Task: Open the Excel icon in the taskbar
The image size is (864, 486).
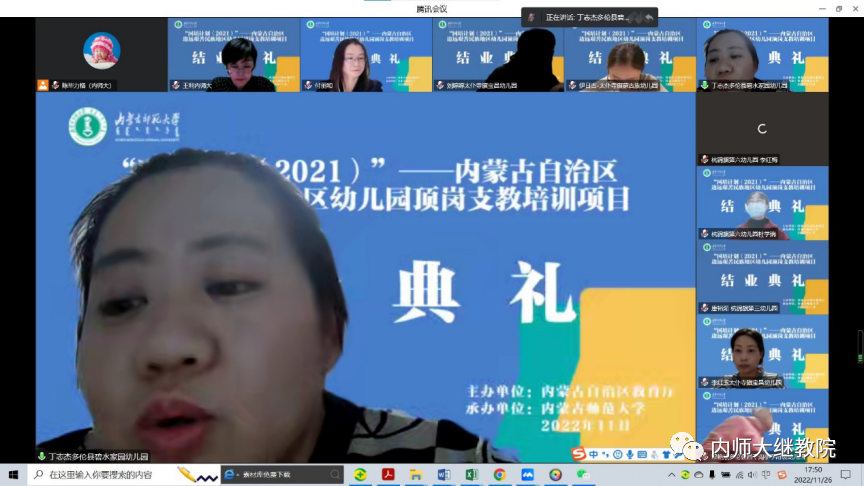Action: (471, 475)
